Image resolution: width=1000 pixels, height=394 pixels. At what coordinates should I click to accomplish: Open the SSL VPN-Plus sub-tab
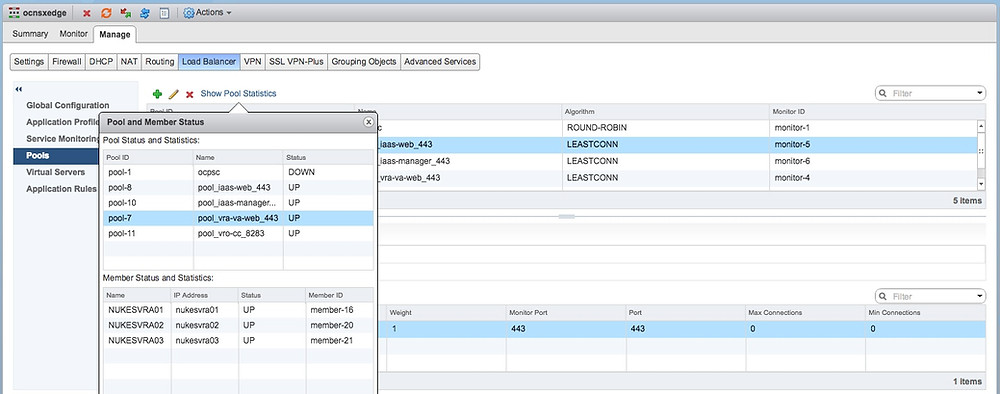tap(296, 62)
